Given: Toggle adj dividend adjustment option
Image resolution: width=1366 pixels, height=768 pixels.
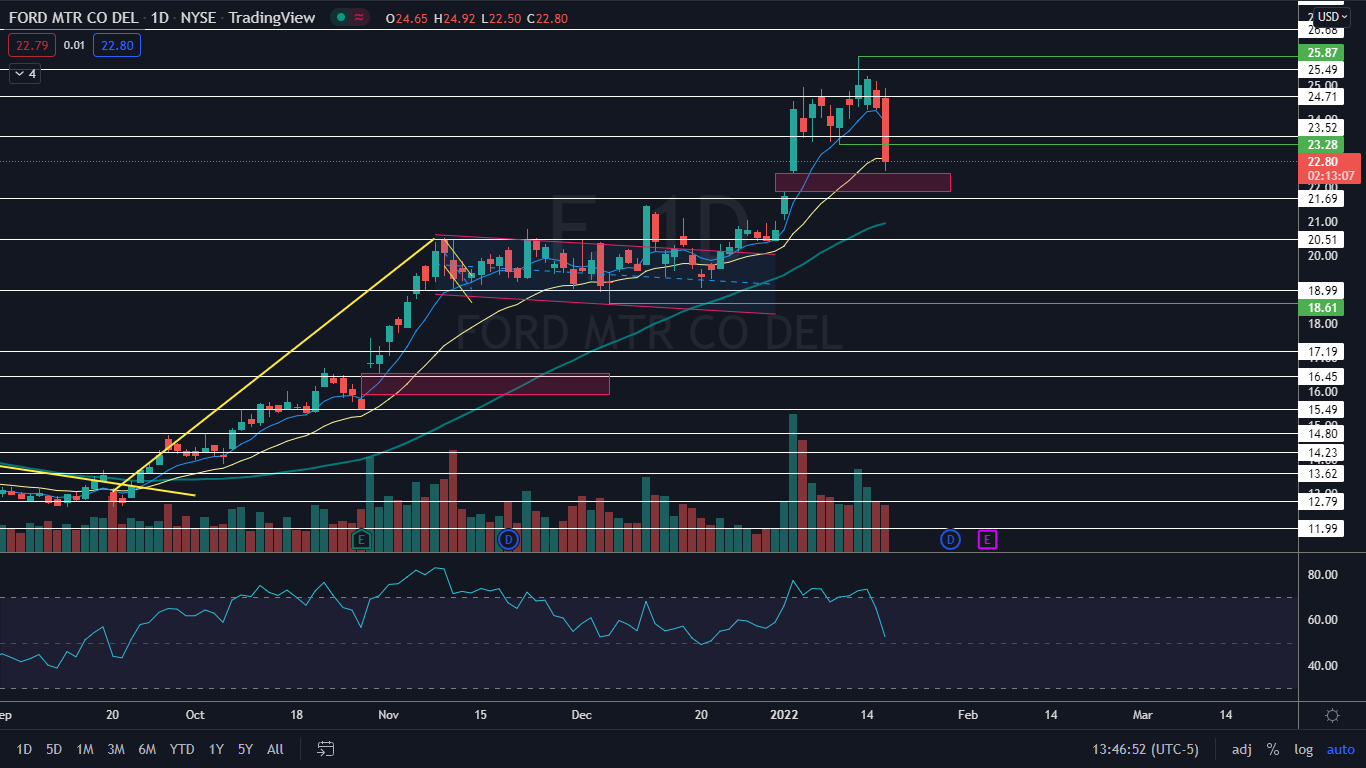Looking at the screenshot, I should tap(1241, 749).
